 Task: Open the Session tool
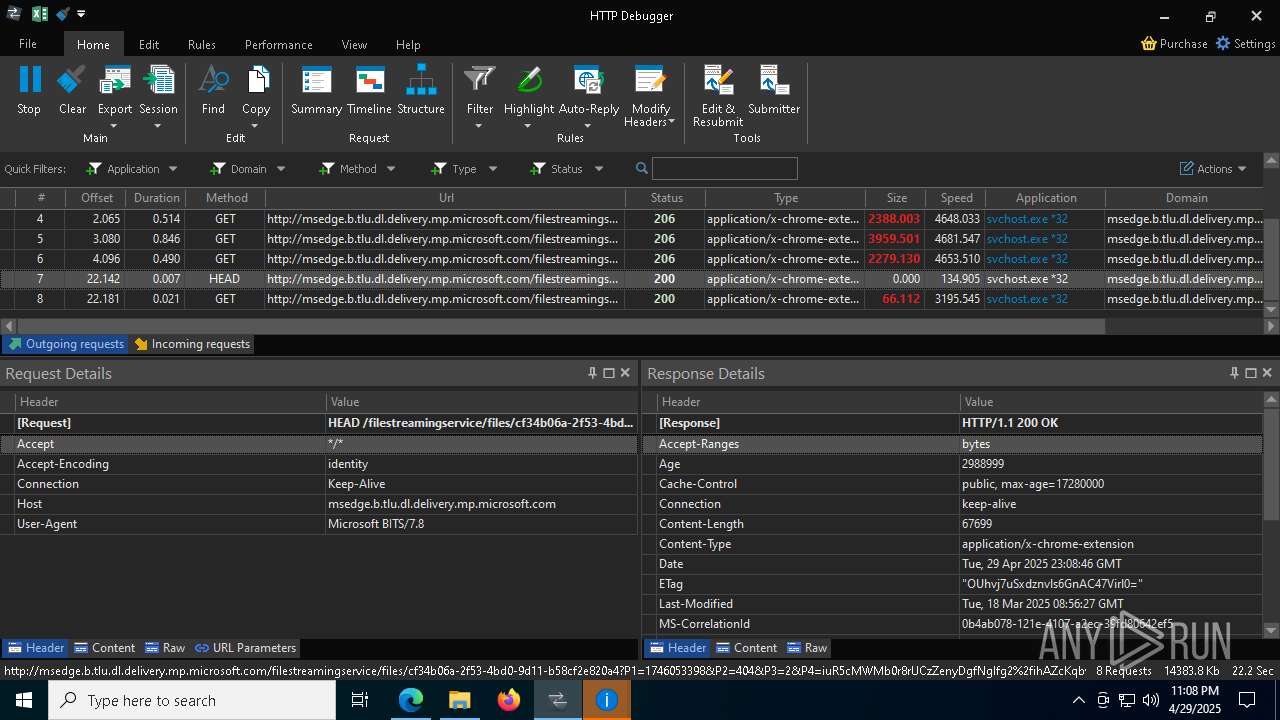(158, 80)
